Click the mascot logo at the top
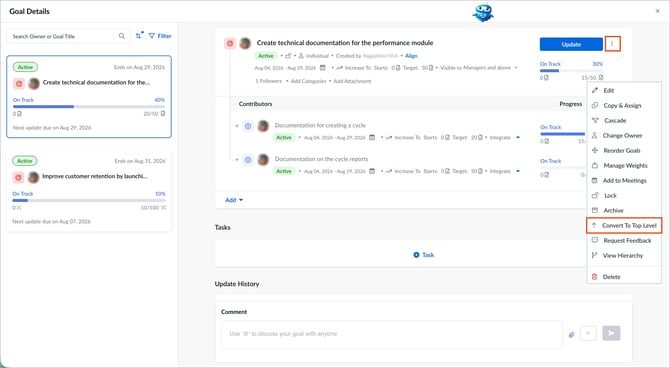670x368 pixels. point(483,12)
